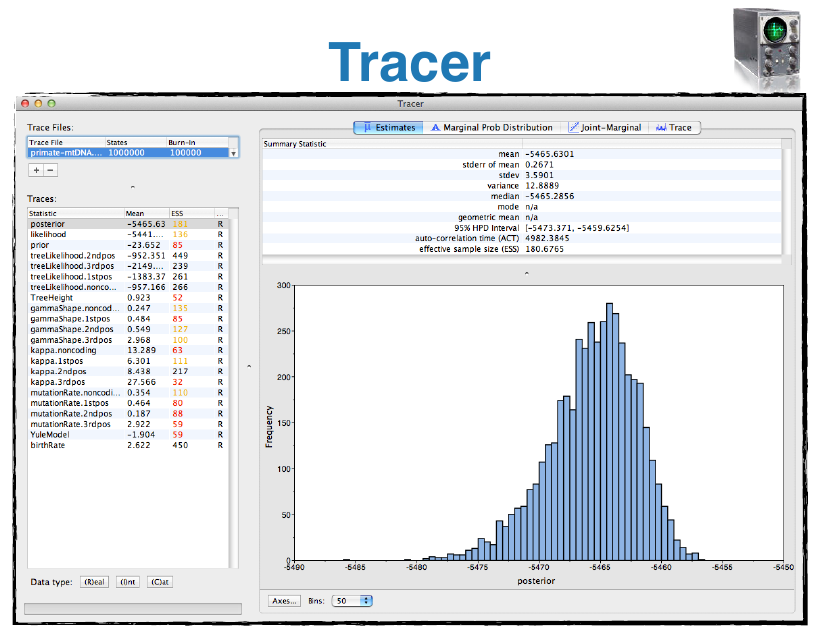Open the Estimates tab
This screenshot has height=631, width=815.
click(388, 128)
